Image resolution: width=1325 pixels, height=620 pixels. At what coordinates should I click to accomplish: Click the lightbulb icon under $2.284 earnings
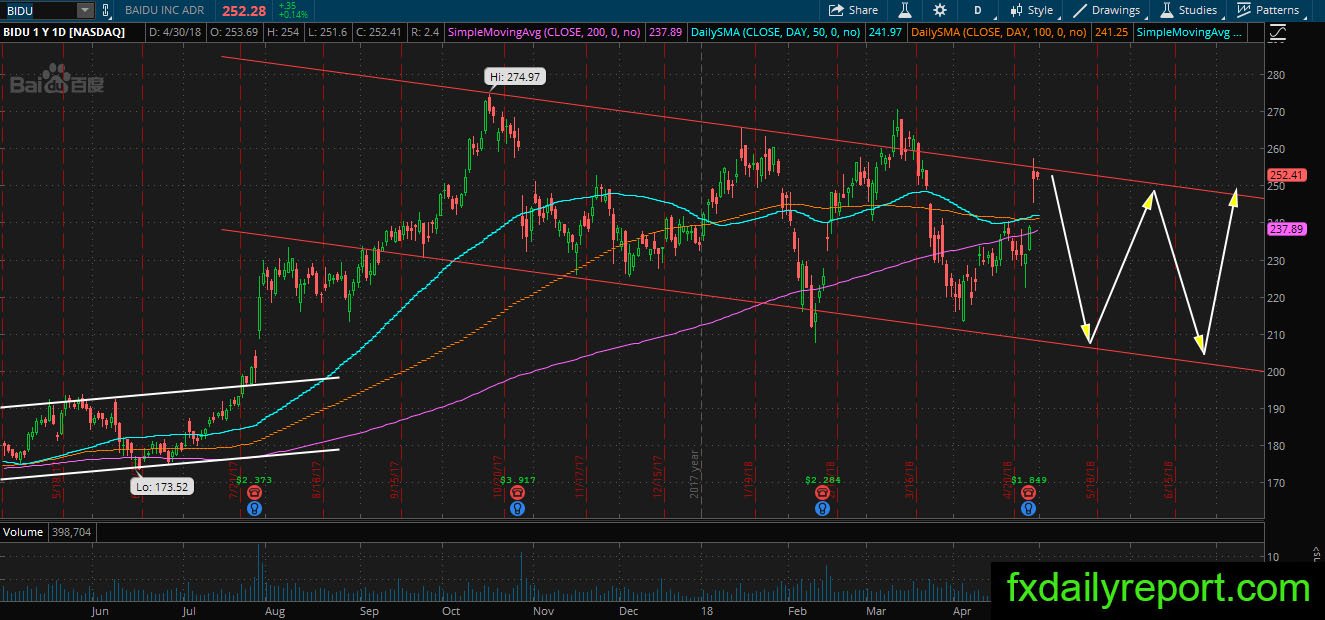[x=822, y=508]
